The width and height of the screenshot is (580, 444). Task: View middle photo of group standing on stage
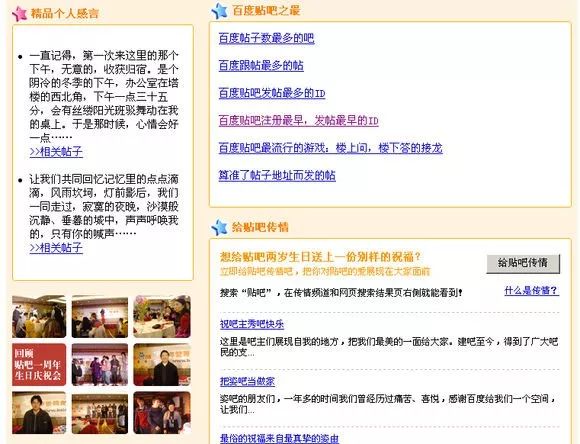click(100, 365)
